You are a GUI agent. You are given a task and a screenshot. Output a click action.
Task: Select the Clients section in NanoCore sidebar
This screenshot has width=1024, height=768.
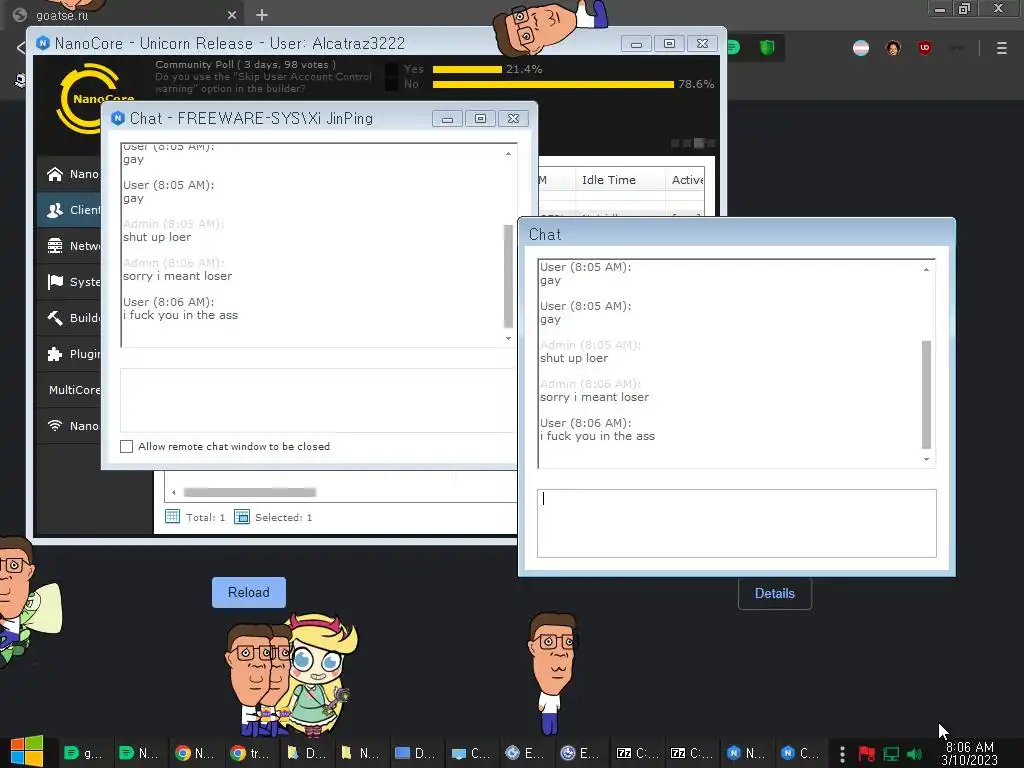pos(69,210)
